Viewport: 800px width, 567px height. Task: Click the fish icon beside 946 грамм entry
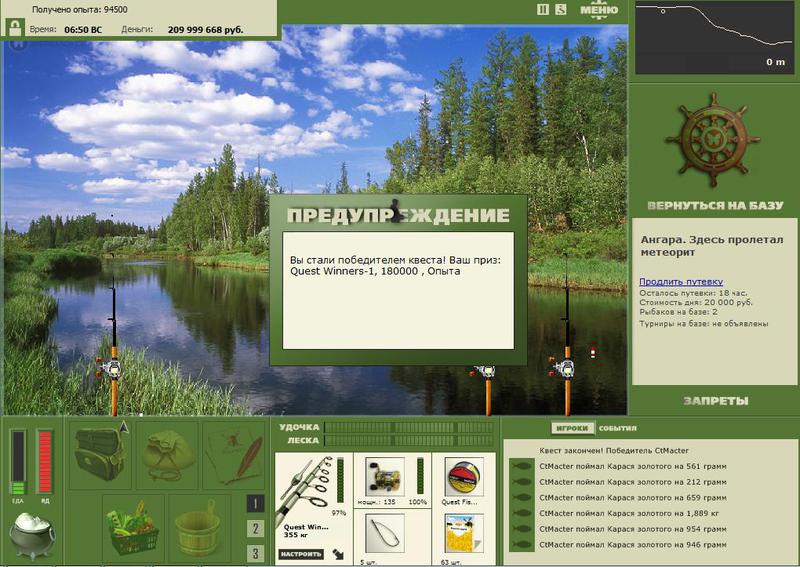521,545
